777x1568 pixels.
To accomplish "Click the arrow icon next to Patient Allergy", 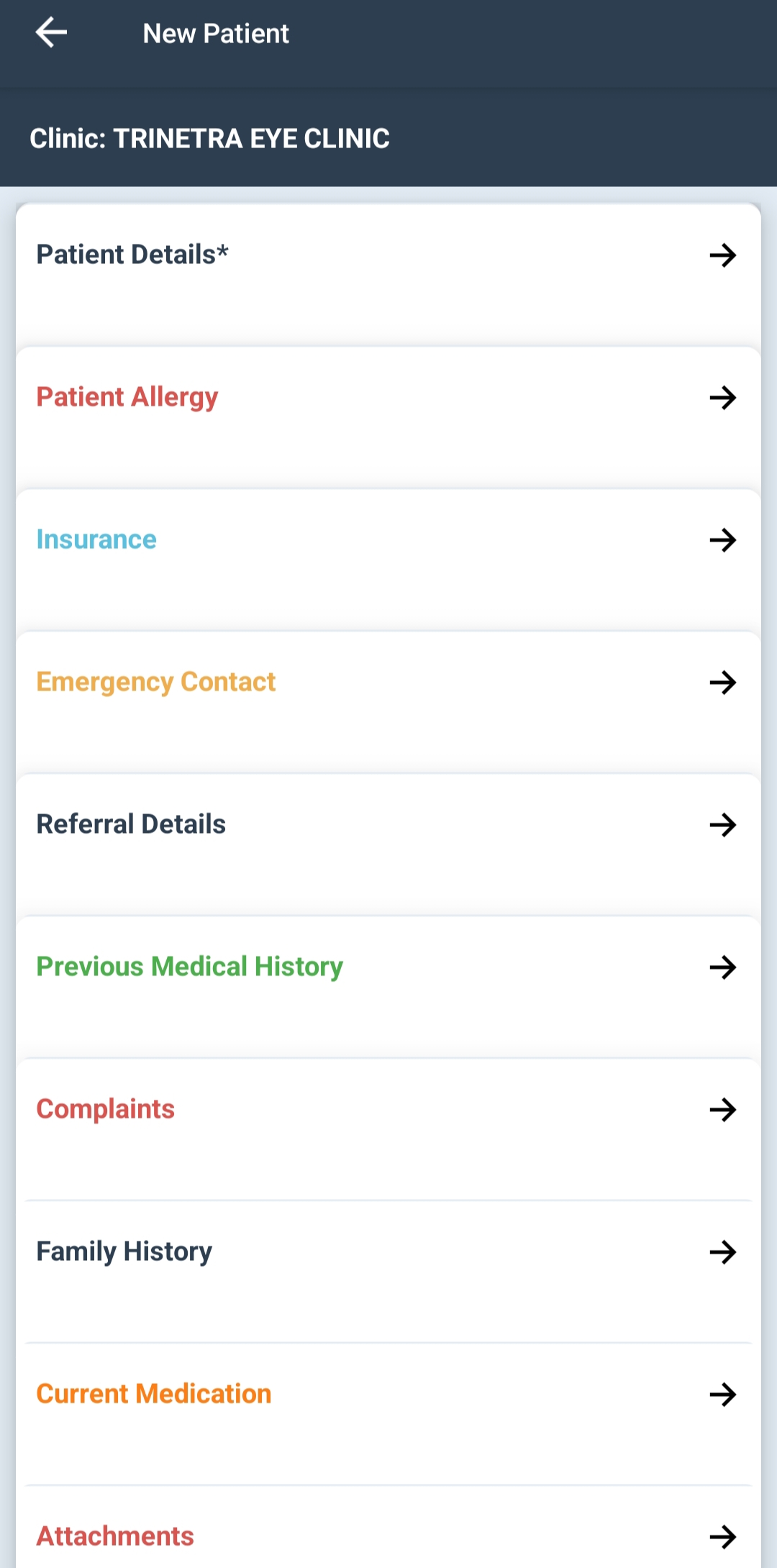I will point(722,398).
